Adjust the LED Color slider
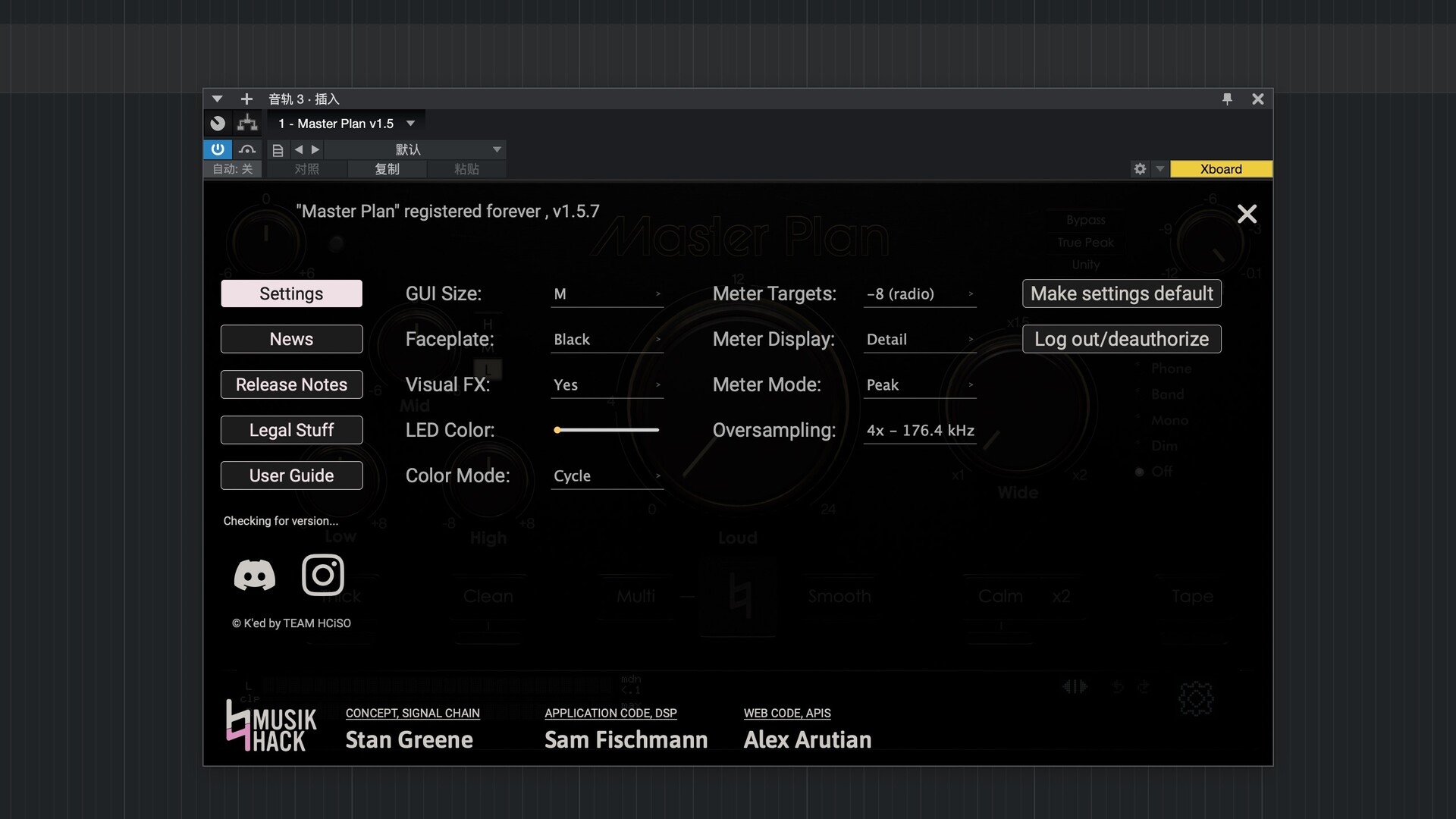The image size is (1456, 819). [x=606, y=430]
